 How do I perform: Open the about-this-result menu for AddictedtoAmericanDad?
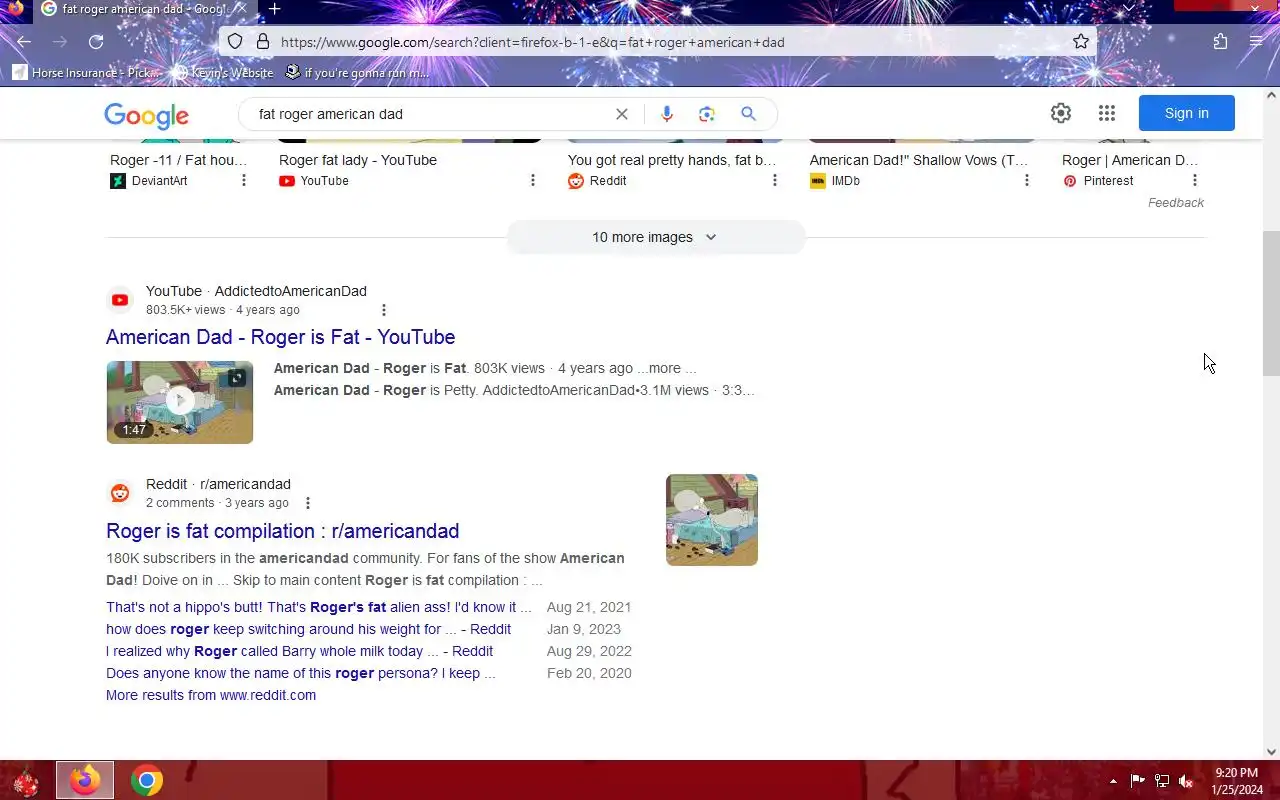point(384,310)
